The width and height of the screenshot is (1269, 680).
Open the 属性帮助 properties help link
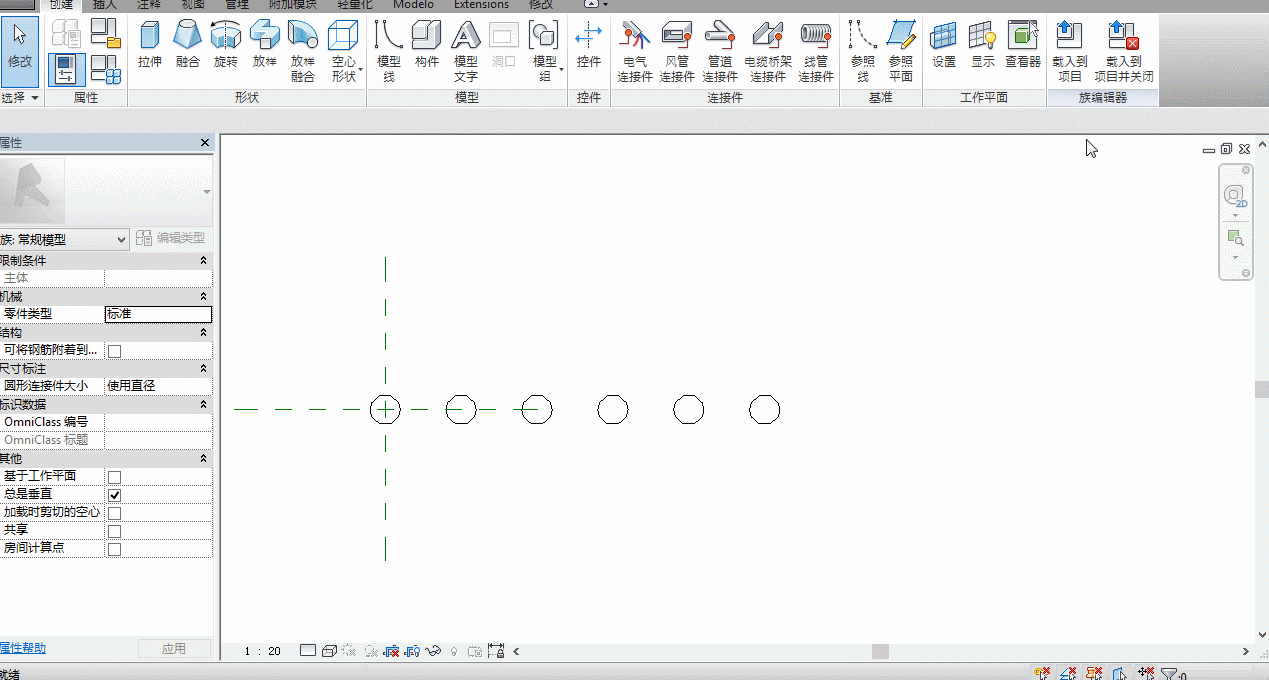pos(23,648)
